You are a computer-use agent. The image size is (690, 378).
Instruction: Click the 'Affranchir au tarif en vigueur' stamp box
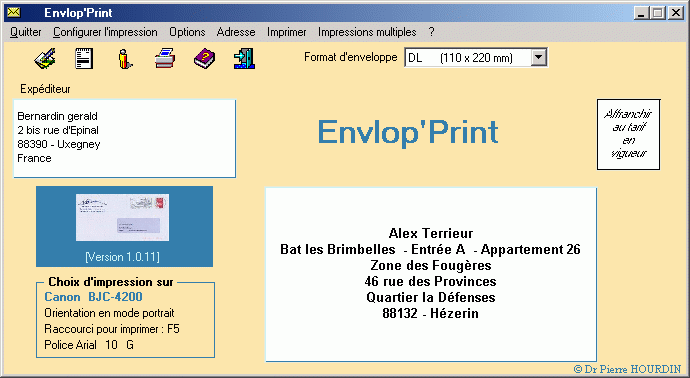[x=628, y=134]
